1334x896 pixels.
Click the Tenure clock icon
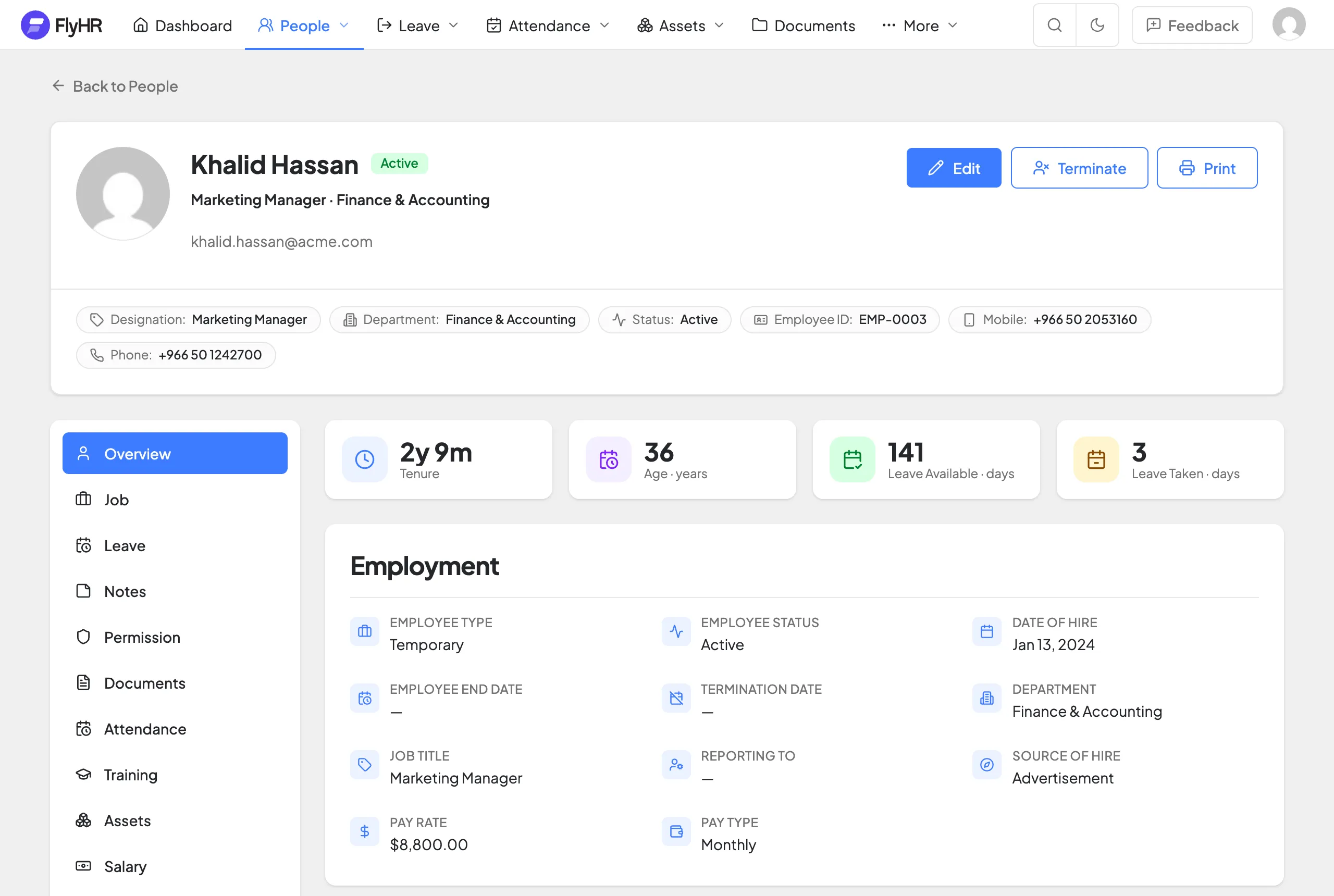[365, 459]
